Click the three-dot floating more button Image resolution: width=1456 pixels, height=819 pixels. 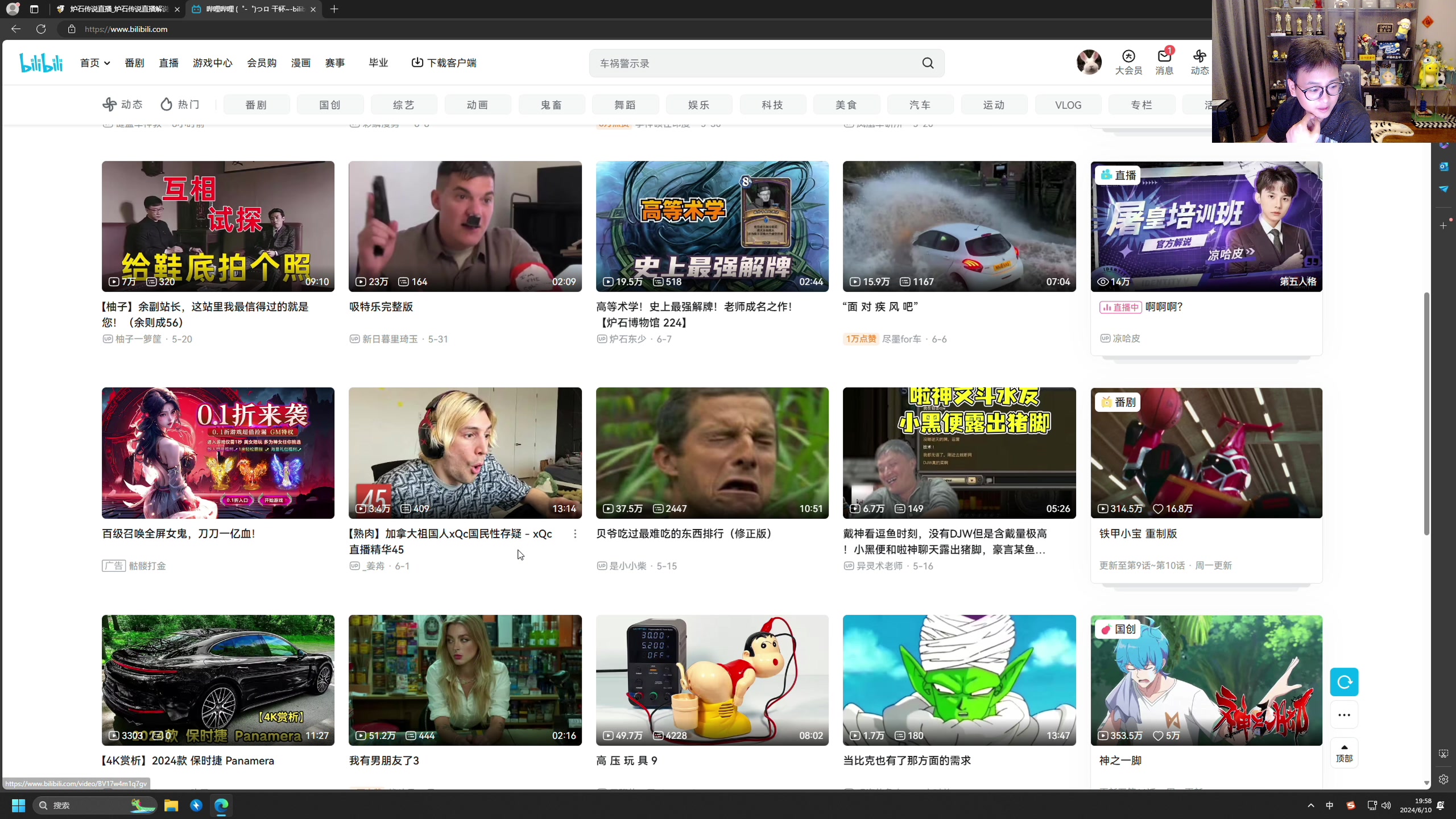(1344, 715)
